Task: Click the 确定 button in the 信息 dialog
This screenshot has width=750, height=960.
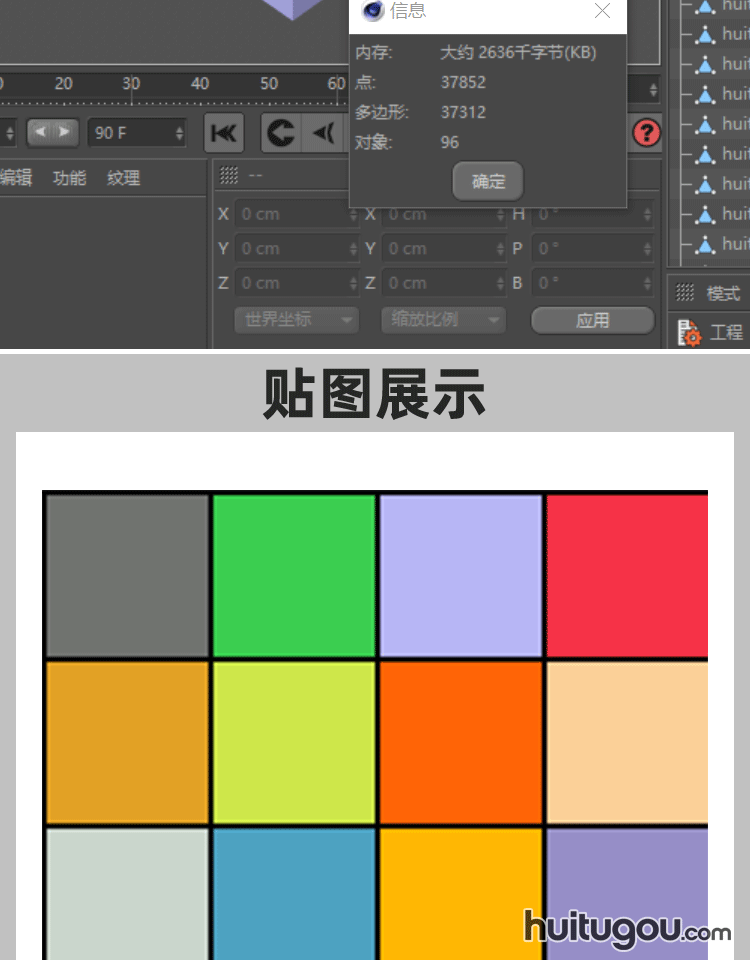Action: click(x=487, y=181)
